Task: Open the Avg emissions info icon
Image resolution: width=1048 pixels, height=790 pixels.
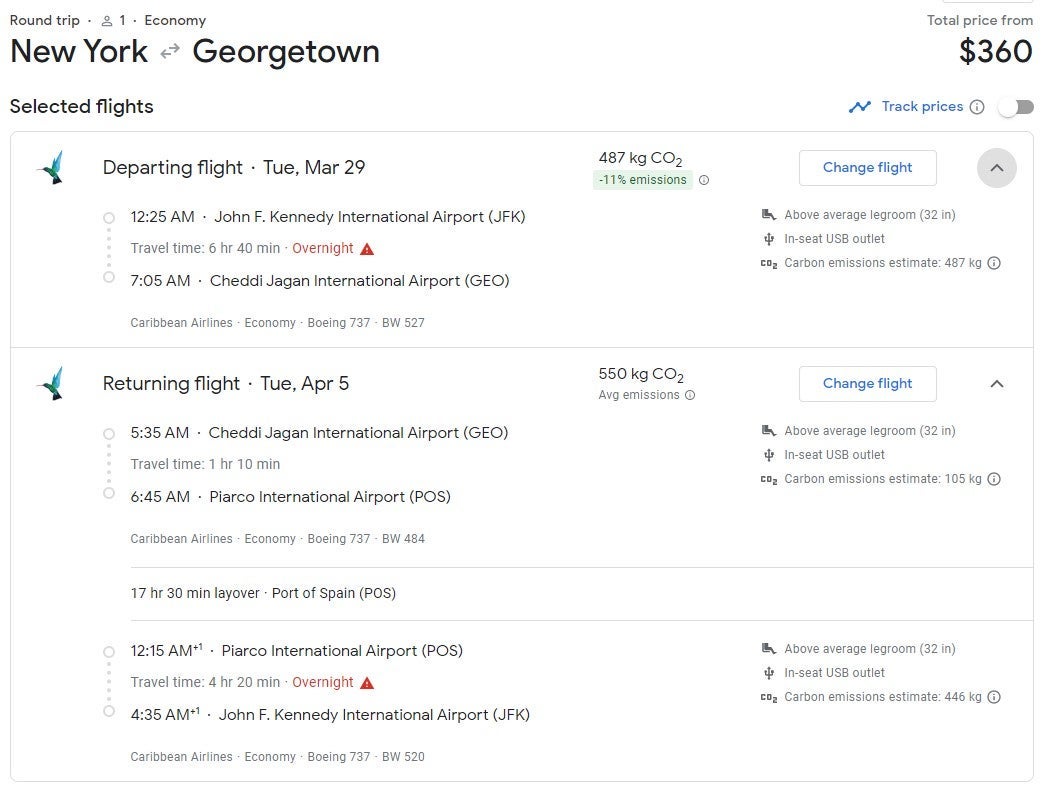Action: pos(690,395)
